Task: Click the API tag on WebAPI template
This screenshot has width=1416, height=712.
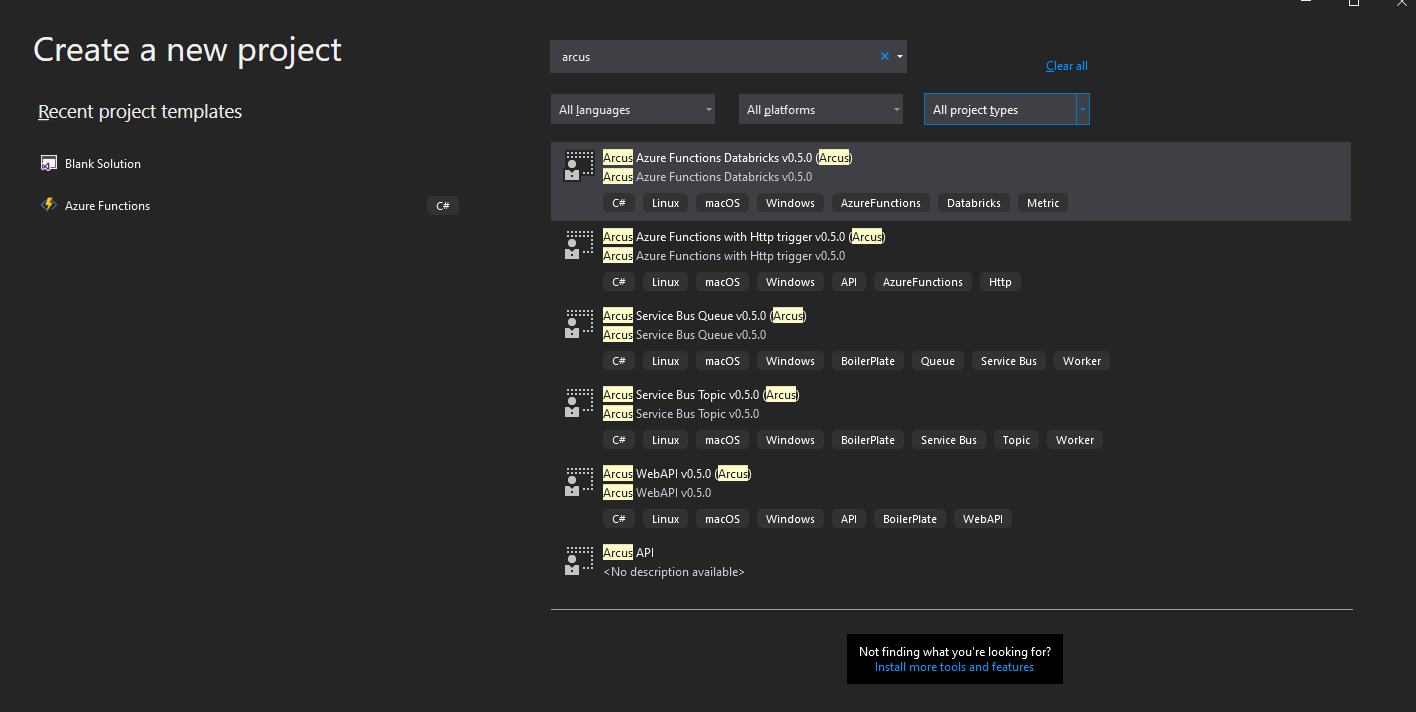Action: point(849,519)
